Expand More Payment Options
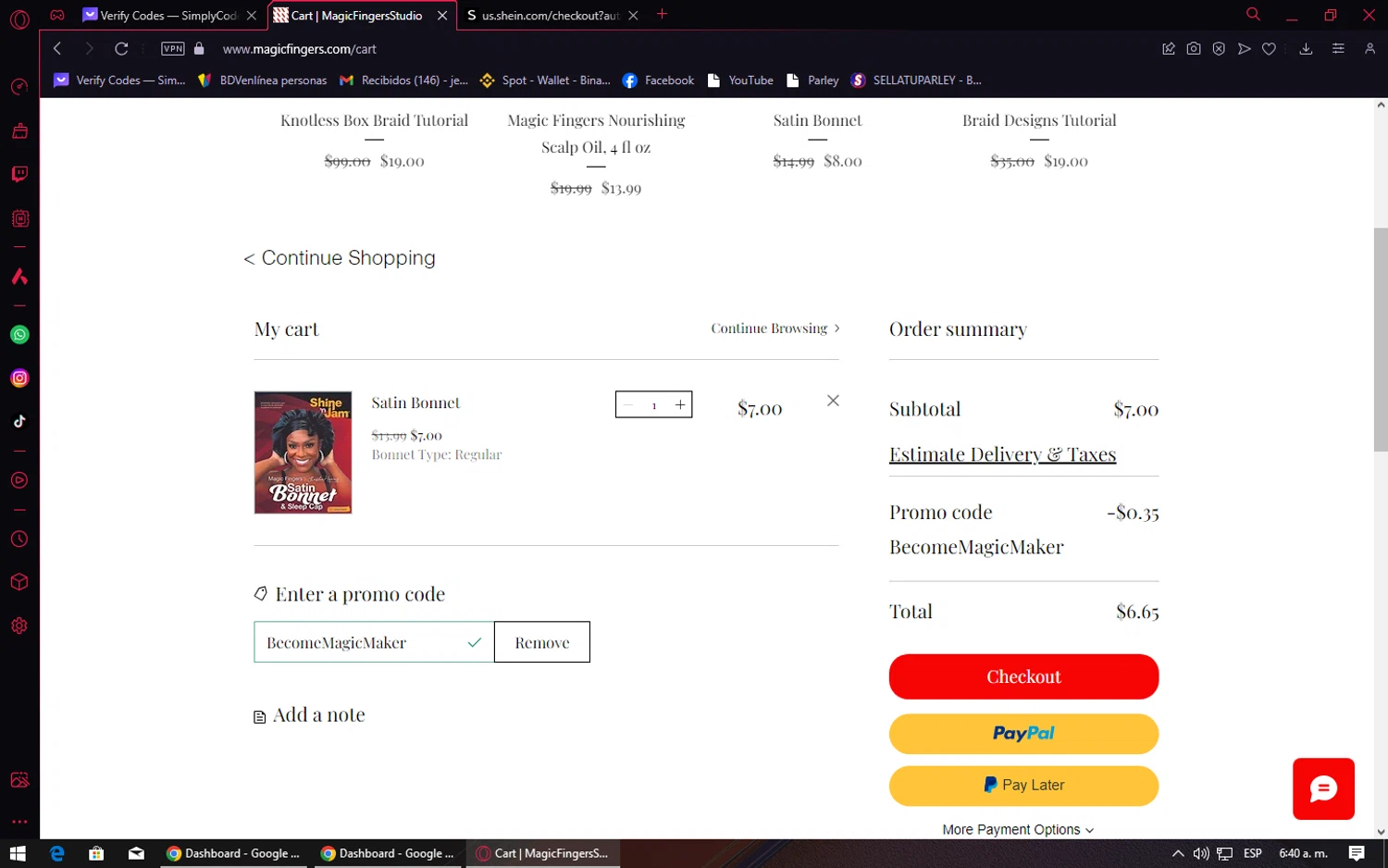1388x868 pixels. [x=1018, y=830]
